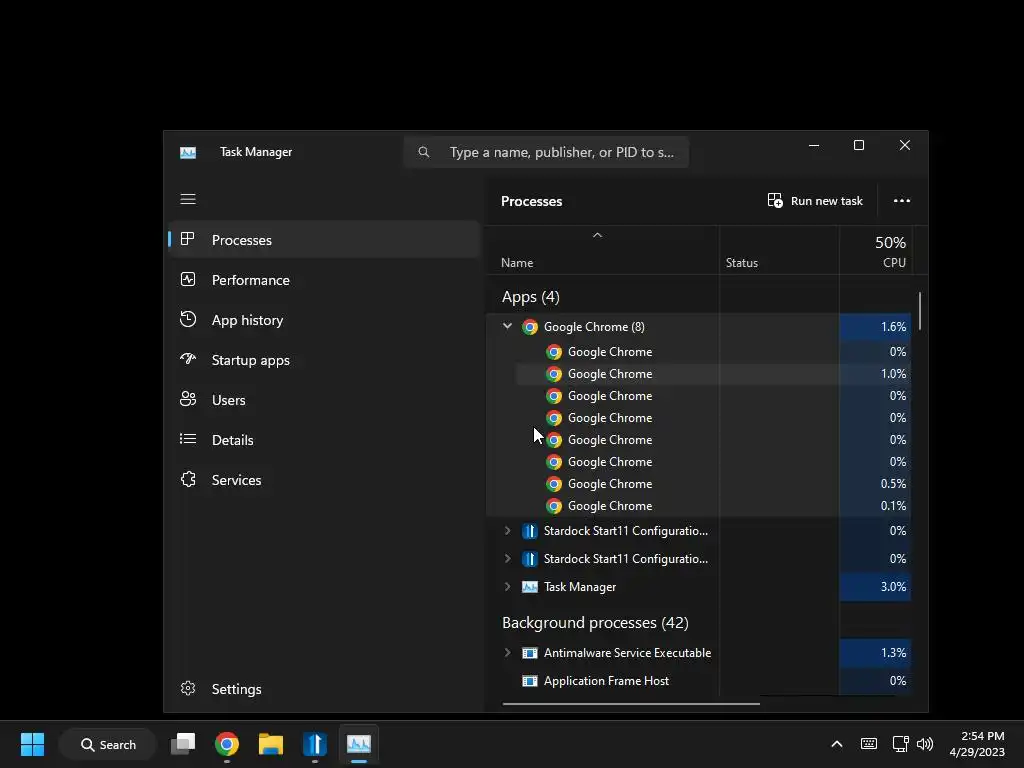Click the Details list icon
Image resolution: width=1024 pixels, height=768 pixels.
pos(188,439)
